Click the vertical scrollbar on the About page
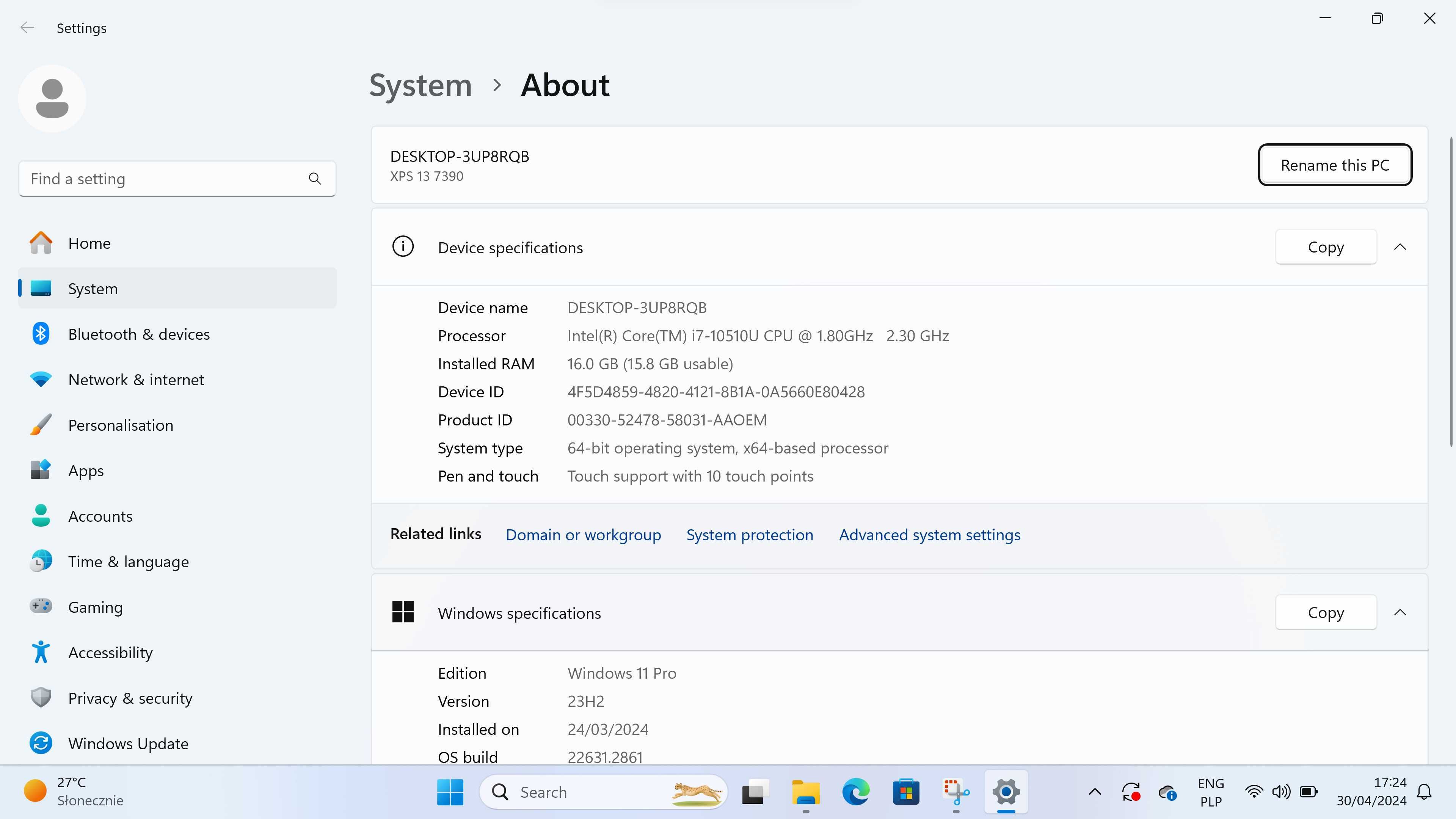This screenshot has height=819, width=1456. [x=1451, y=291]
